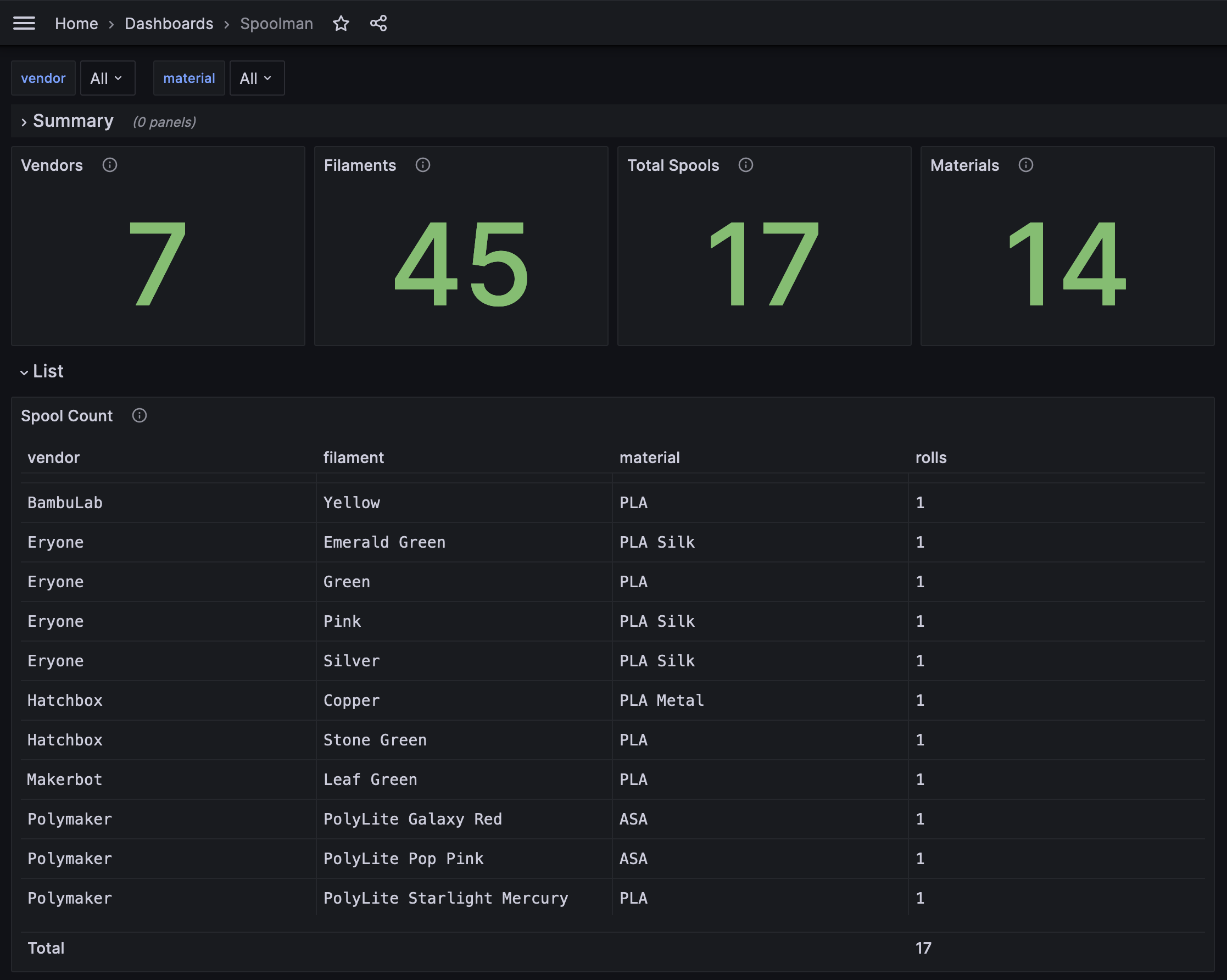
Task: Sort table by vendor column header
Action: (x=53, y=458)
